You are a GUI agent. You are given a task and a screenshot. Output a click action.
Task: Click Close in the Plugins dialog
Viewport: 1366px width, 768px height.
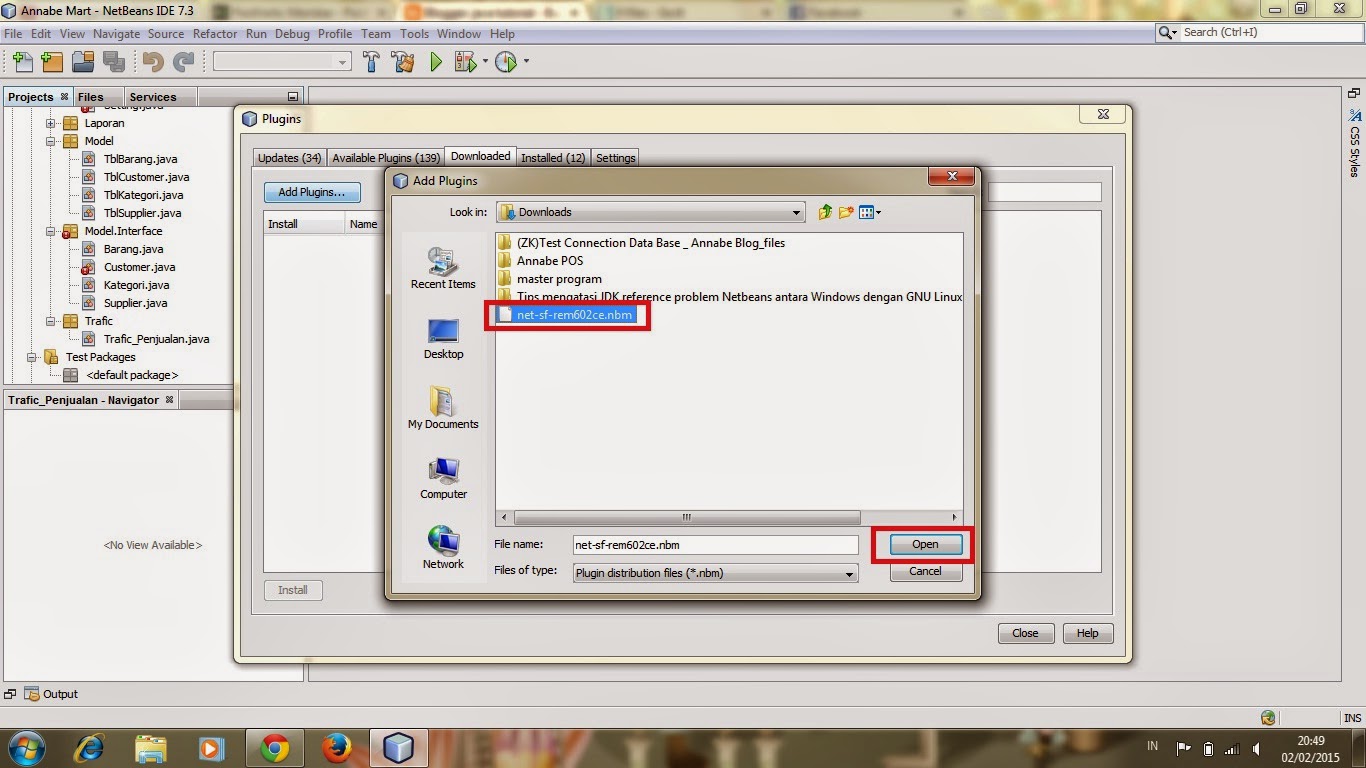point(1025,633)
